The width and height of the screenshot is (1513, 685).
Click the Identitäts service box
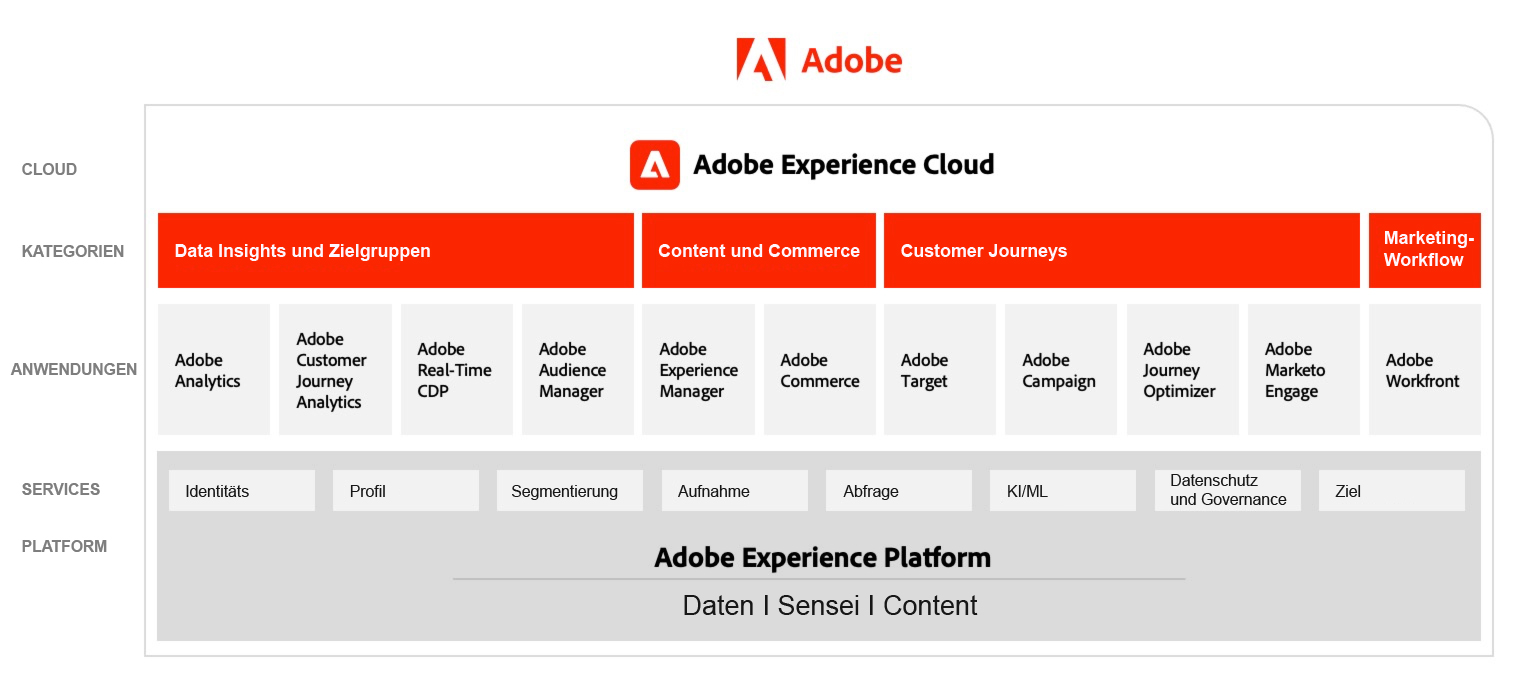pos(242,491)
